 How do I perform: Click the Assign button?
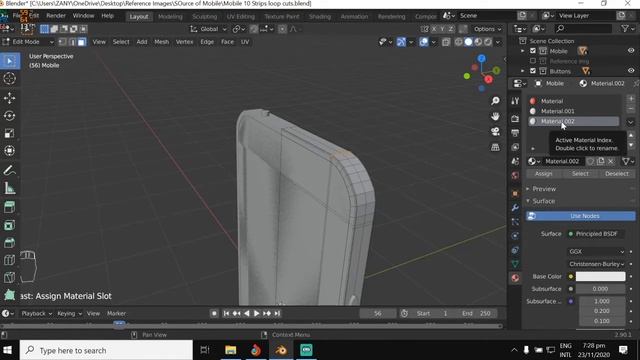(x=544, y=174)
